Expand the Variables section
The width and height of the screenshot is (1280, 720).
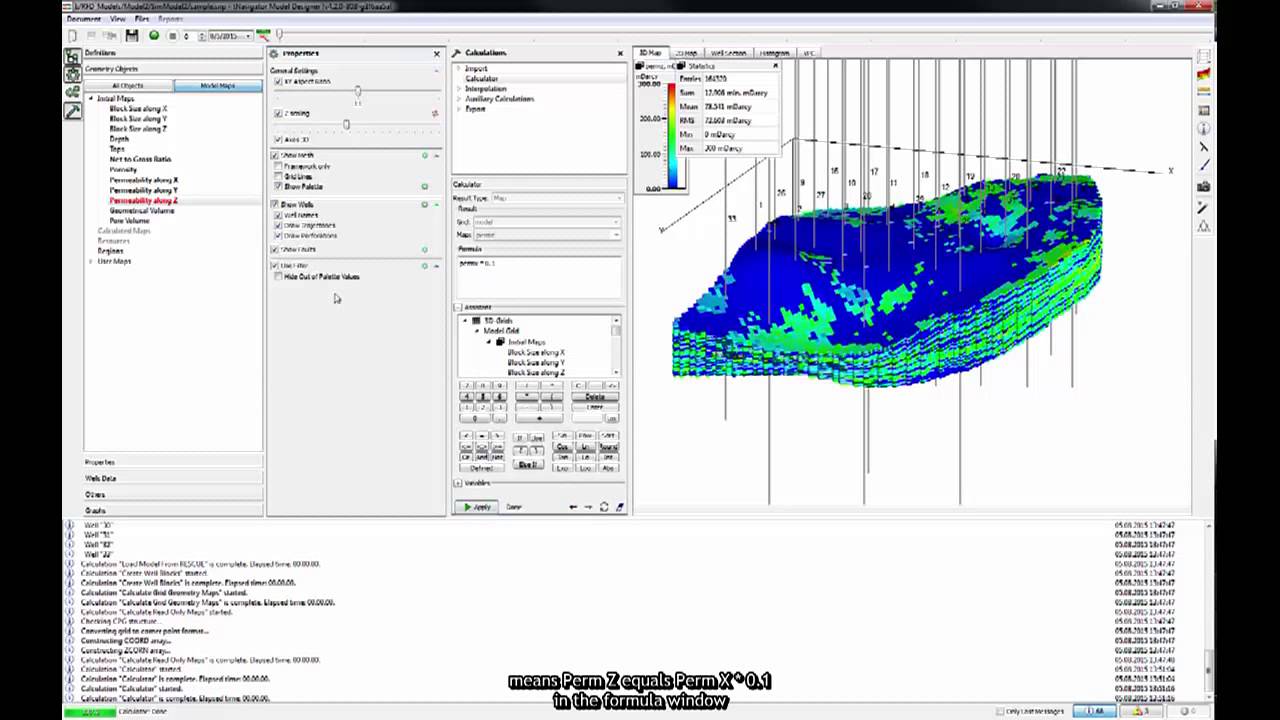click(x=458, y=483)
